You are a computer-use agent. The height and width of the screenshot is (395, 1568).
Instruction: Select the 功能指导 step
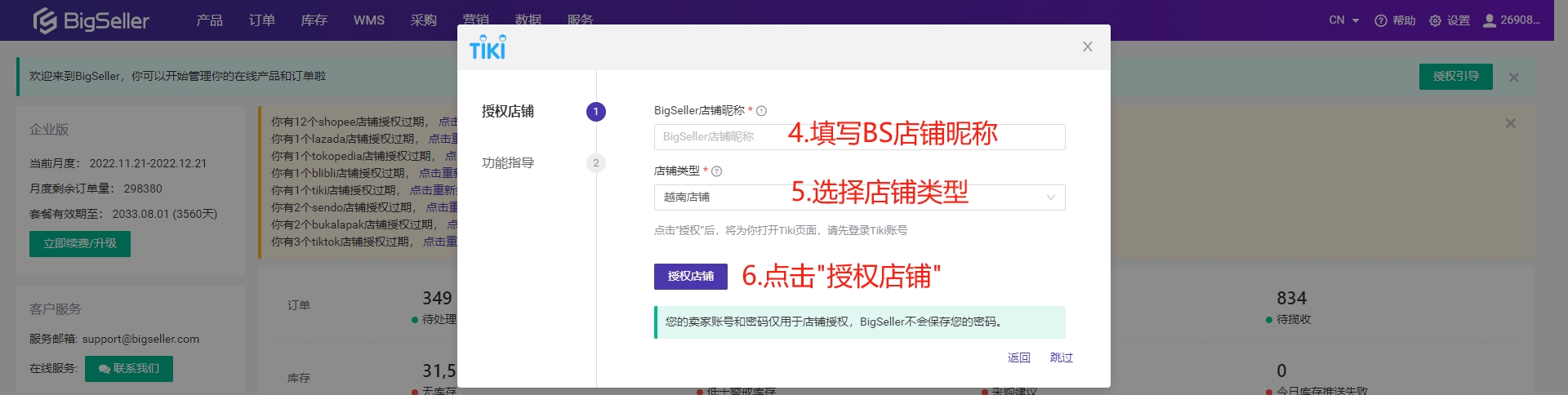coord(508,162)
